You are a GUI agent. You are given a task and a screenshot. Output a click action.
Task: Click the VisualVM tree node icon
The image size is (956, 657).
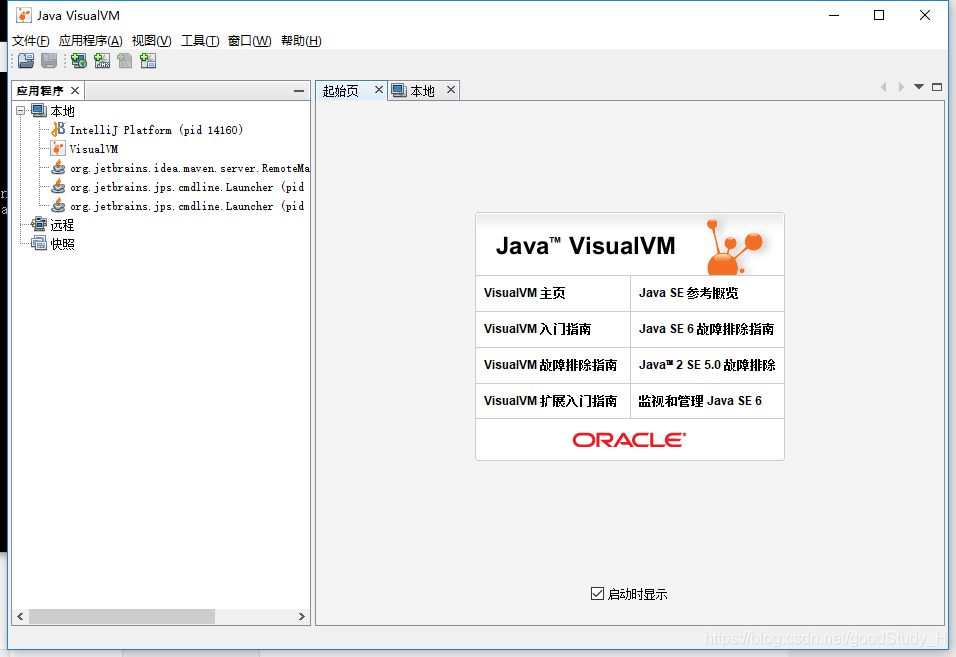pos(58,149)
